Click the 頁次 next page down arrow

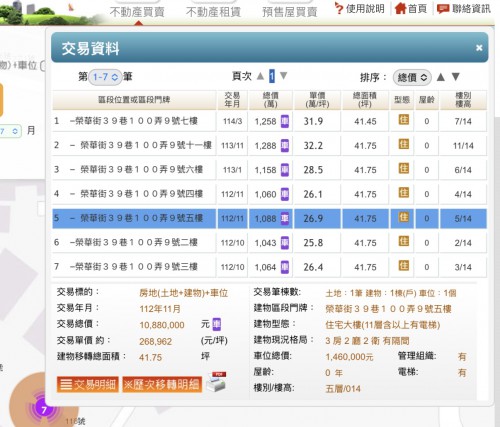point(283,76)
